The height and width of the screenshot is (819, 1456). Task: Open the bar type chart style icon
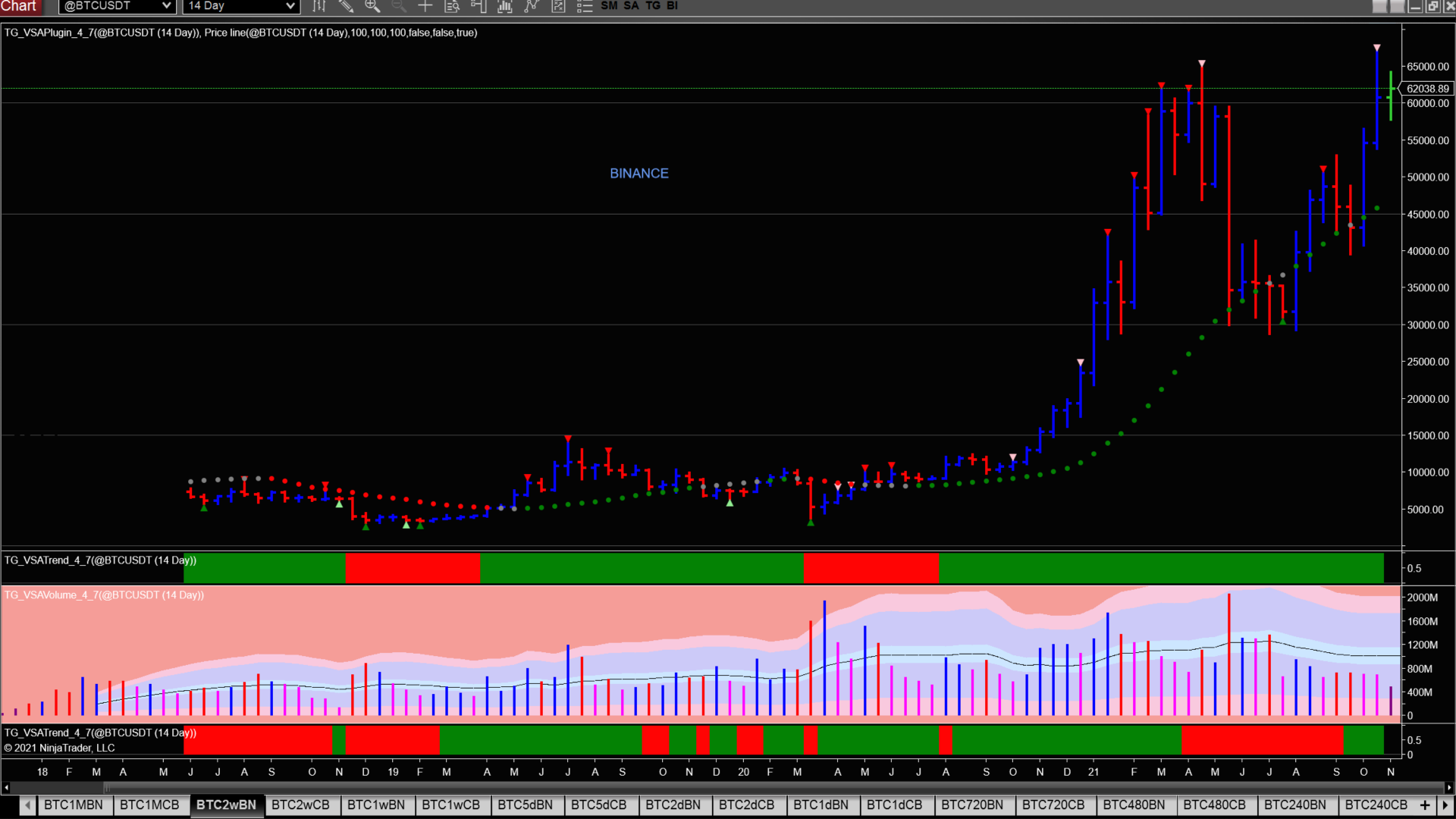click(x=319, y=6)
